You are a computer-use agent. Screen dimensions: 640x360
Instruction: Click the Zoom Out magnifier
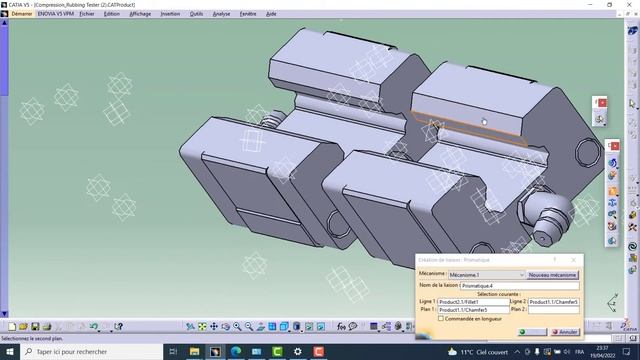tap(249, 327)
